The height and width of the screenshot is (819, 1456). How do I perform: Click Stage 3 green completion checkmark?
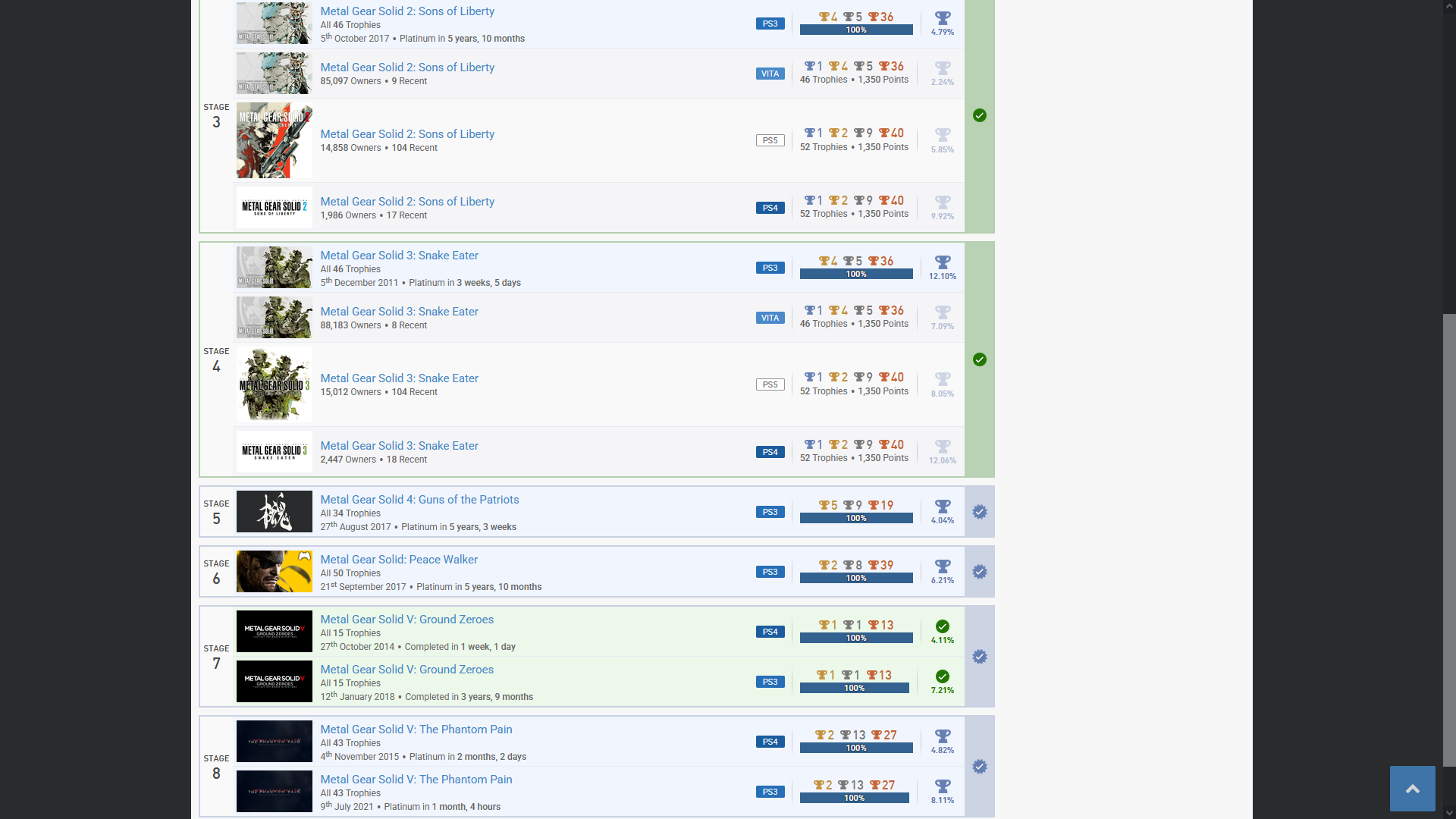(x=980, y=115)
